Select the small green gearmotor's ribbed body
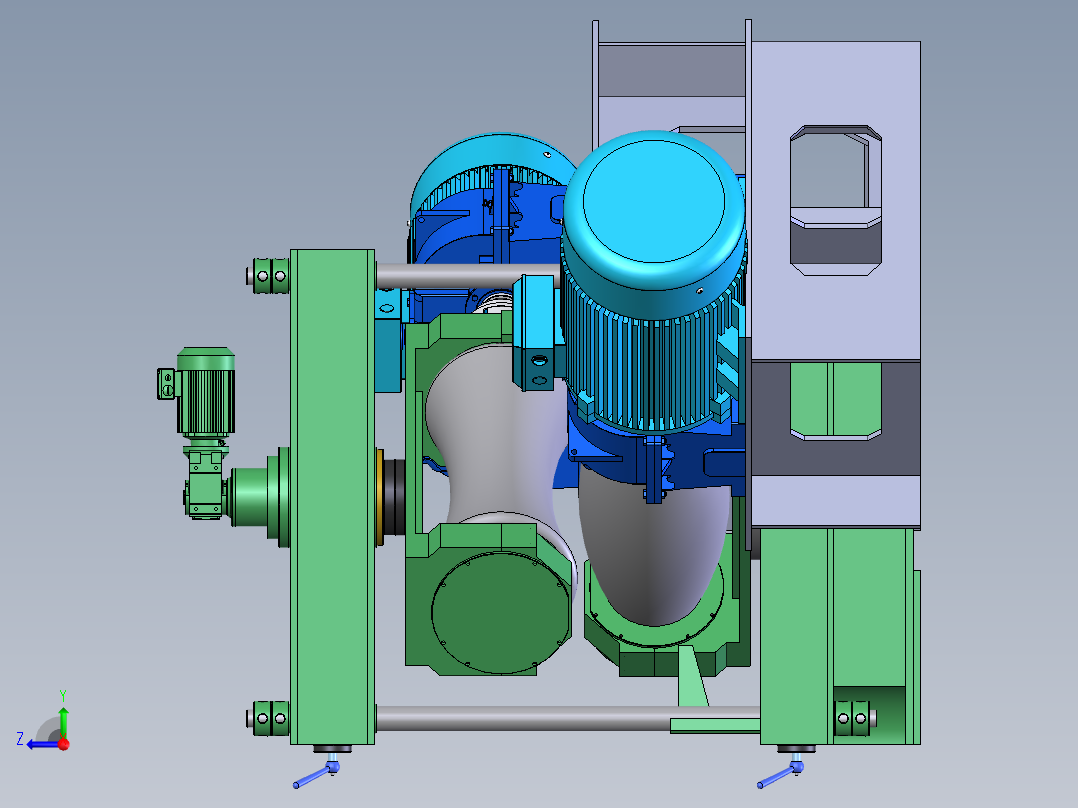The height and width of the screenshot is (808, 1078). [x=206, y=401]
